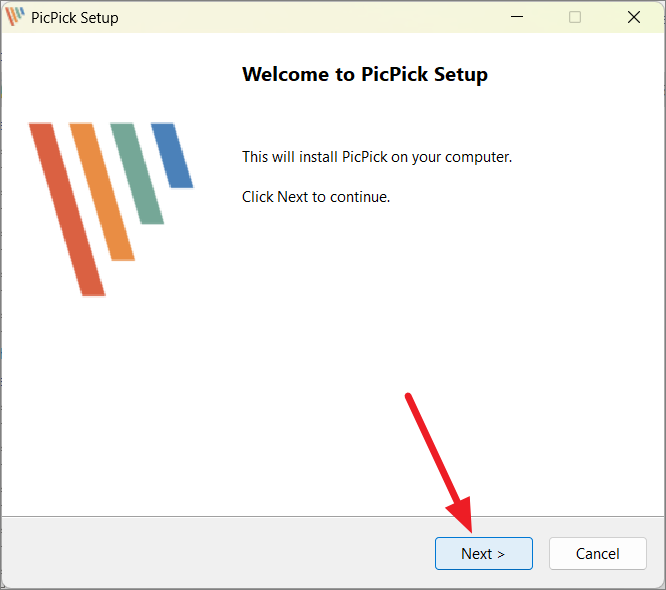Click the 'Welcome to PicPick Setup' heading
The width and height of the screenshot is (666, 590).
point(365,74)
